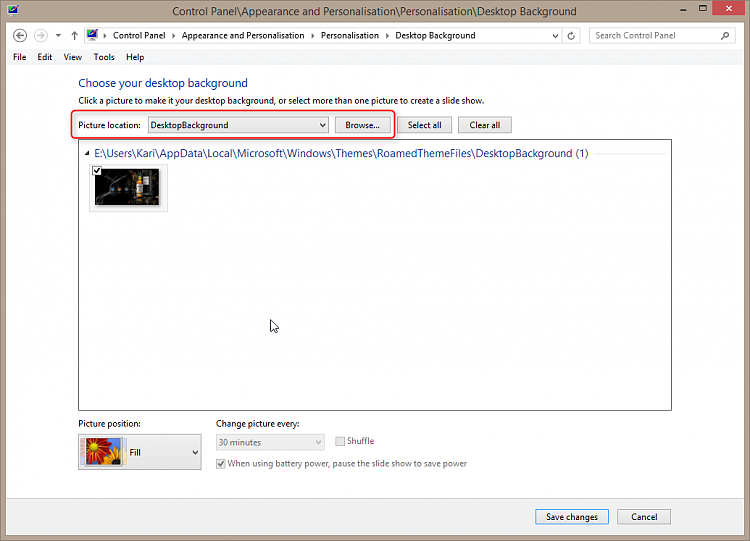The height and width of the screenshot is (541, 750).
Task: Go to Appearance and Personalisation breadcrumb
Action: point(243,35)
